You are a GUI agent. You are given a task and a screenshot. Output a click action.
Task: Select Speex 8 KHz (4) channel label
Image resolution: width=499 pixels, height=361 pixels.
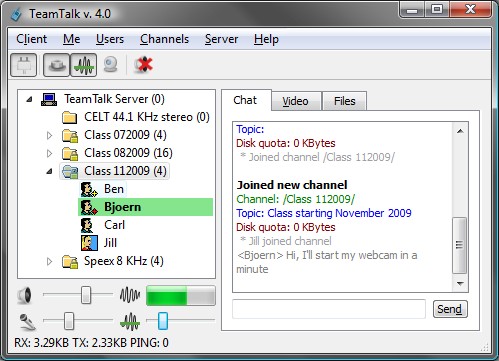(124, 261)
